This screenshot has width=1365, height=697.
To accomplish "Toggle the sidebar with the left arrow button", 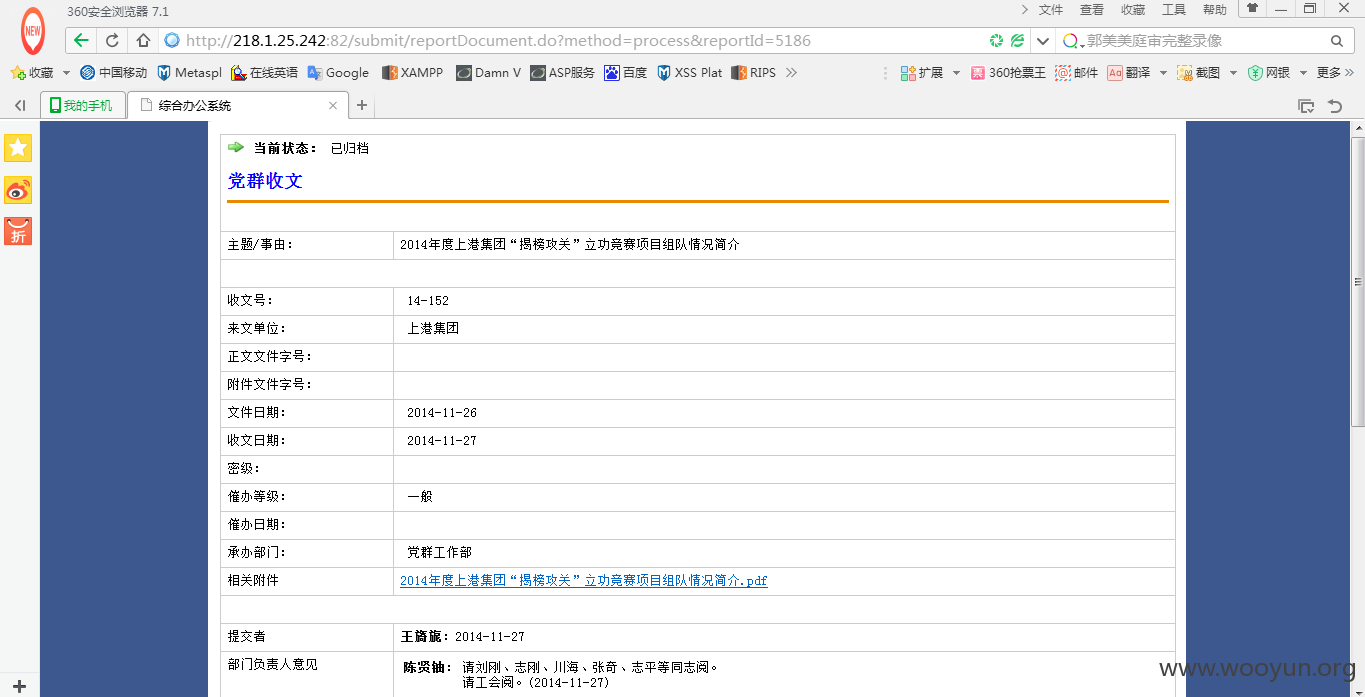I will point(20,105).
